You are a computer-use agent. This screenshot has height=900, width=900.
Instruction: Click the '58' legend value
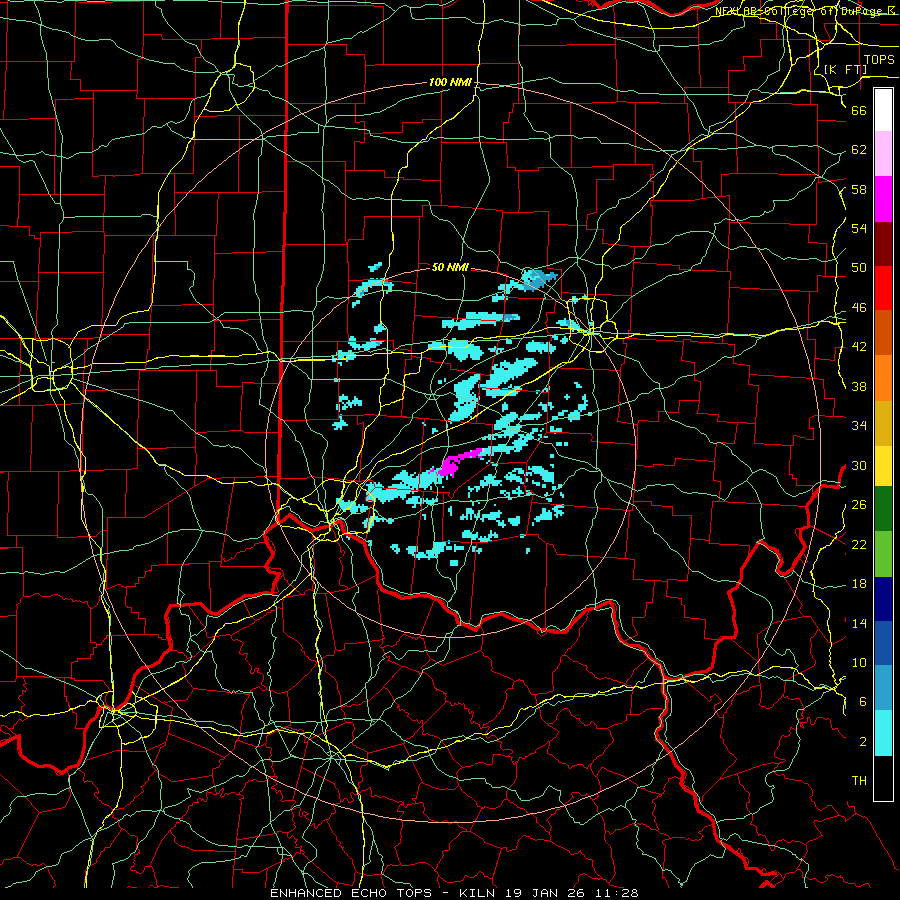point(859,189)
